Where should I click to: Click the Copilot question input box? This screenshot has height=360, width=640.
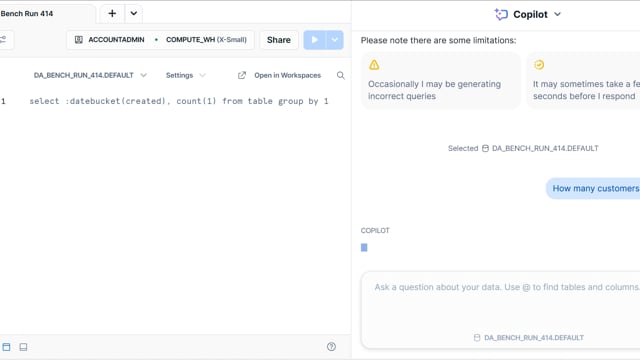click(x=500, y=309)
